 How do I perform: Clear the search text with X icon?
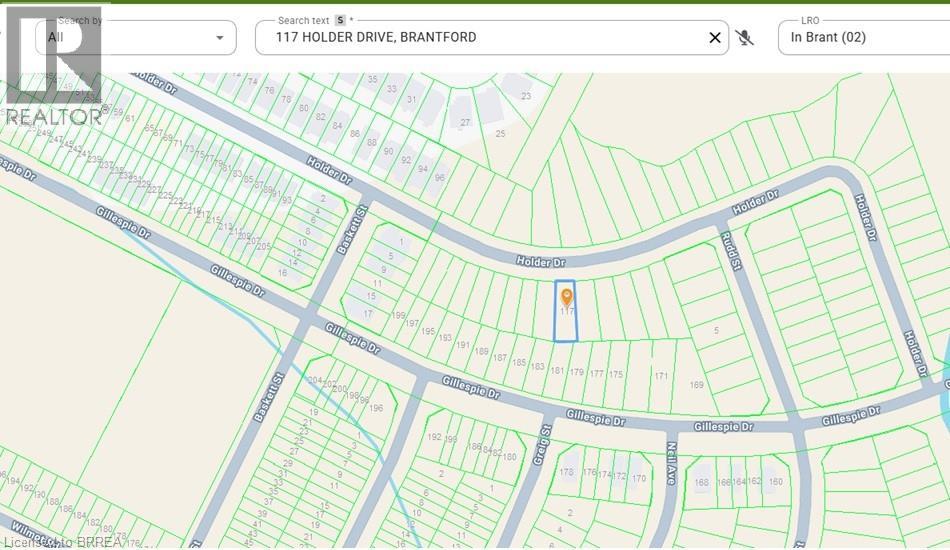click(715, 38)
